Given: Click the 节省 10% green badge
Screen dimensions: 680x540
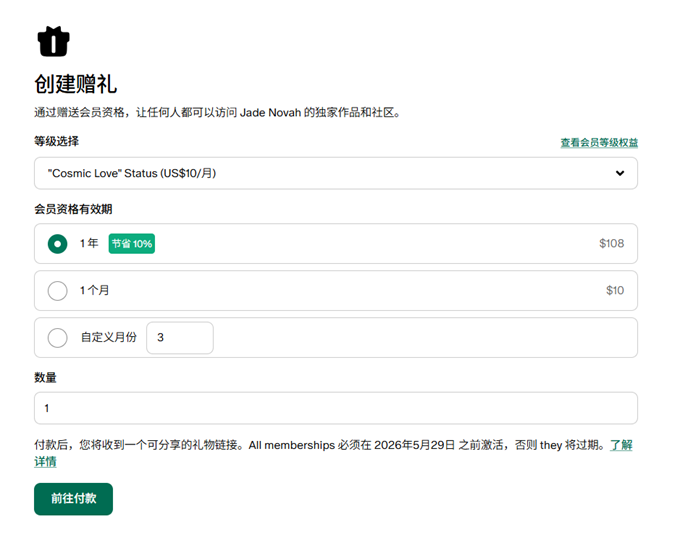Looking at the screenshot, I should click(x=132, y=244).
